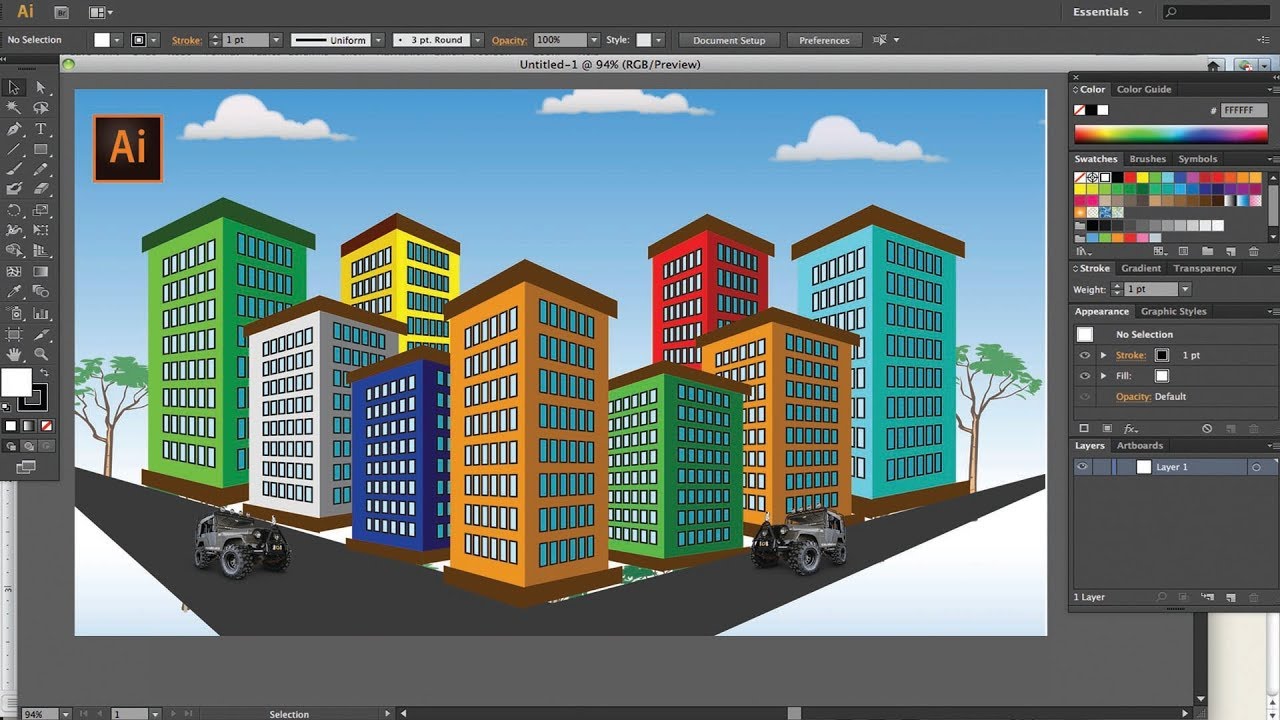Switch to the Artboards tab
The image size is (1280, 720).
1140,446
